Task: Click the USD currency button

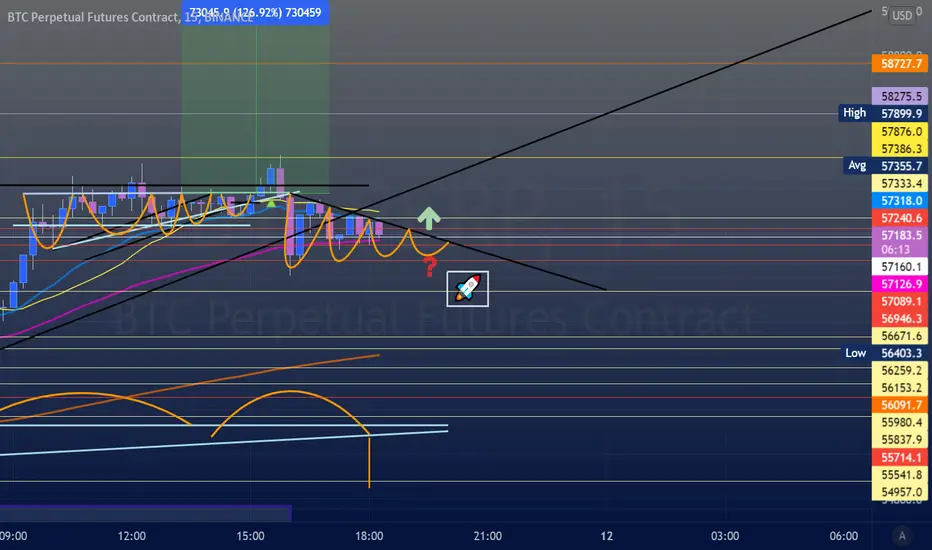Action: 902,15
